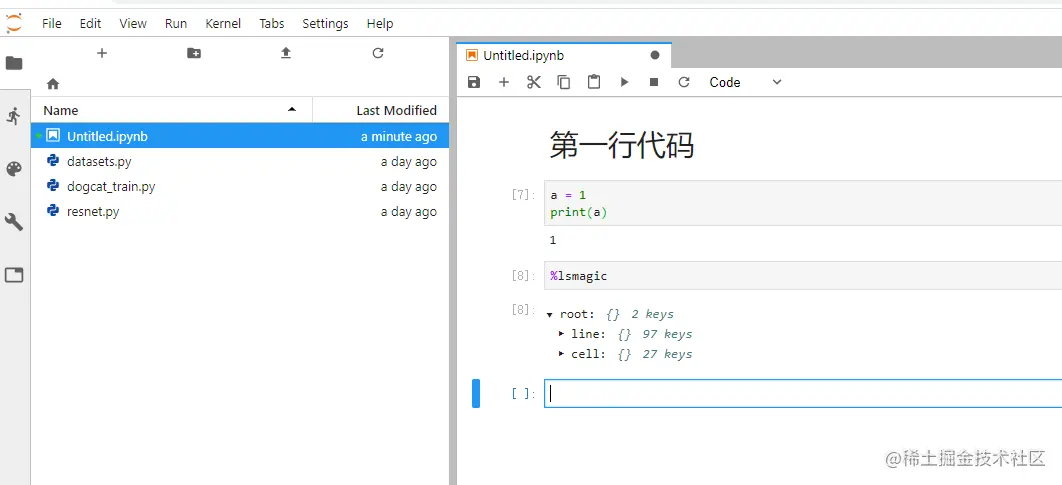Click the Python icon next to datasets.py
This screenshot has width=1062, height=485.
[53, 161]
